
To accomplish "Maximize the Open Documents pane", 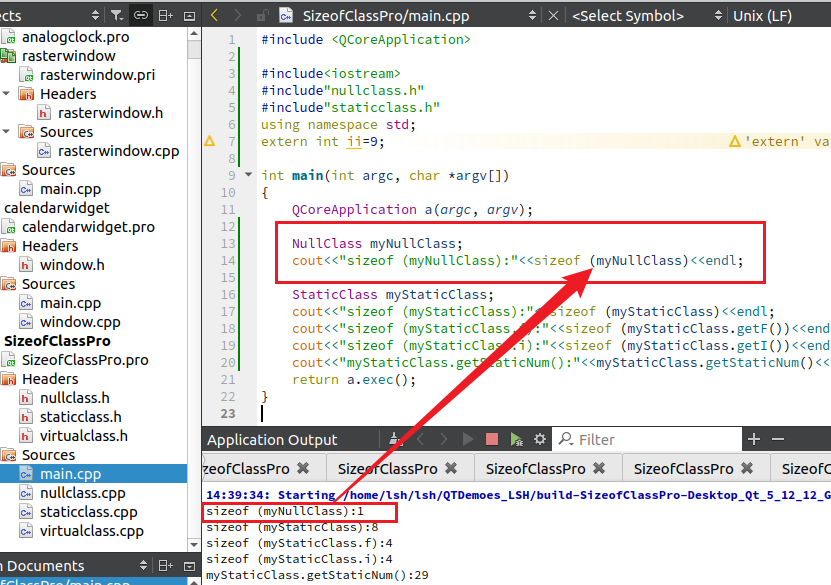I will coord(189,566).
